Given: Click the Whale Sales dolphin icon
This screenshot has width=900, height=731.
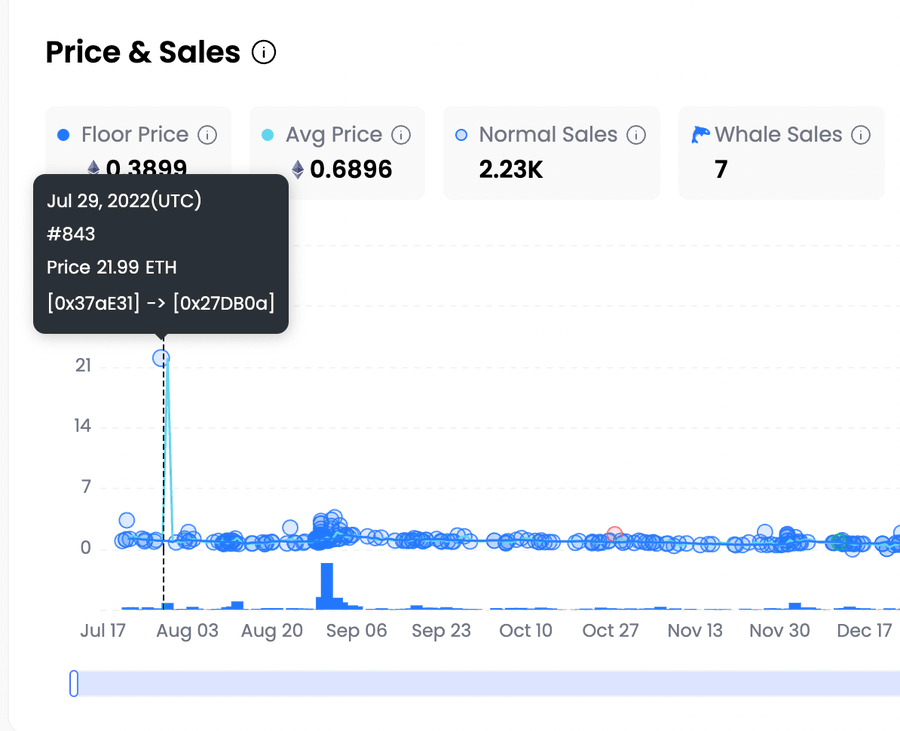Looking at the screenshot, I should pyautogui.click(x=700, y=134).
